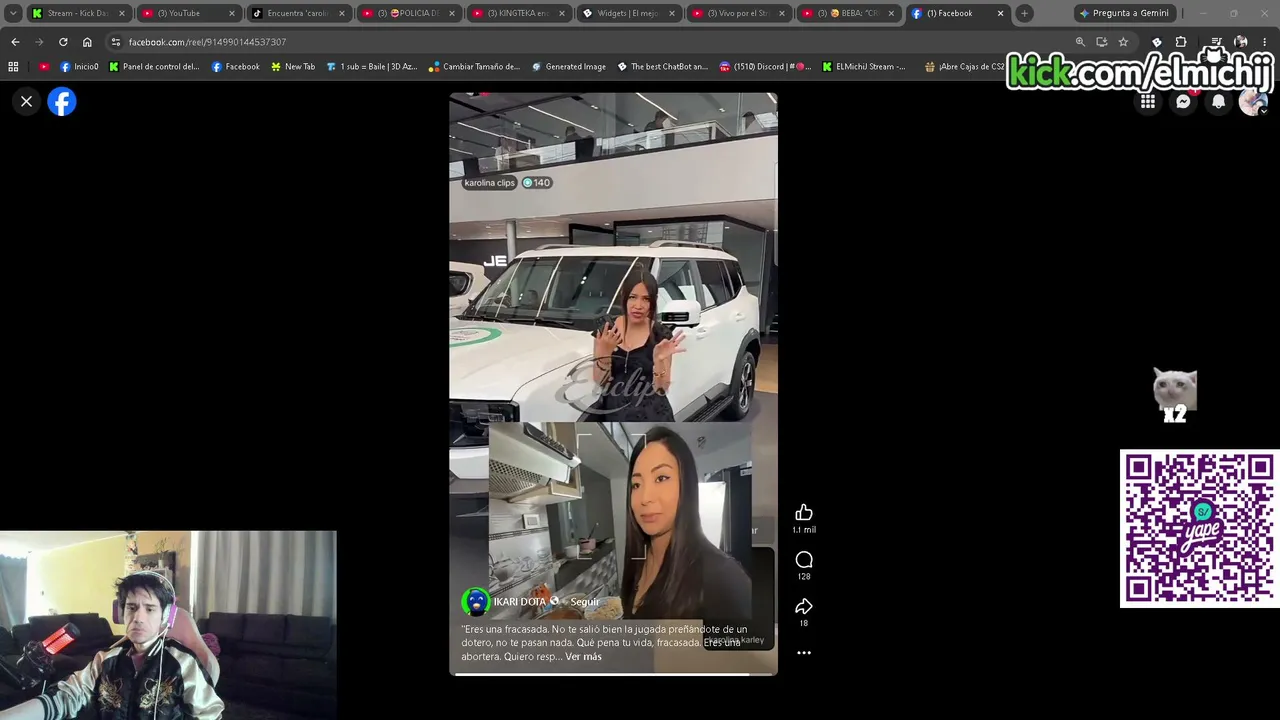1280x720 pixels.
Task: Open The best ChatBot bookmark
Action: (663, 67)
